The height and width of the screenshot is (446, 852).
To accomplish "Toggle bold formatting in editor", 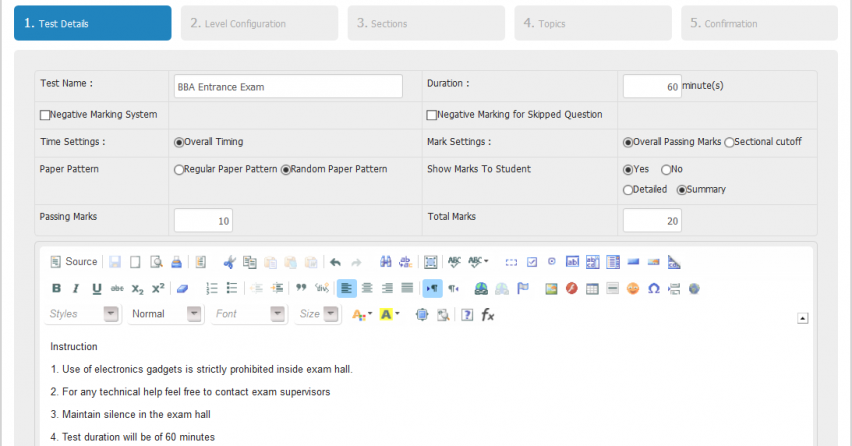I will (x=56, y=288).
